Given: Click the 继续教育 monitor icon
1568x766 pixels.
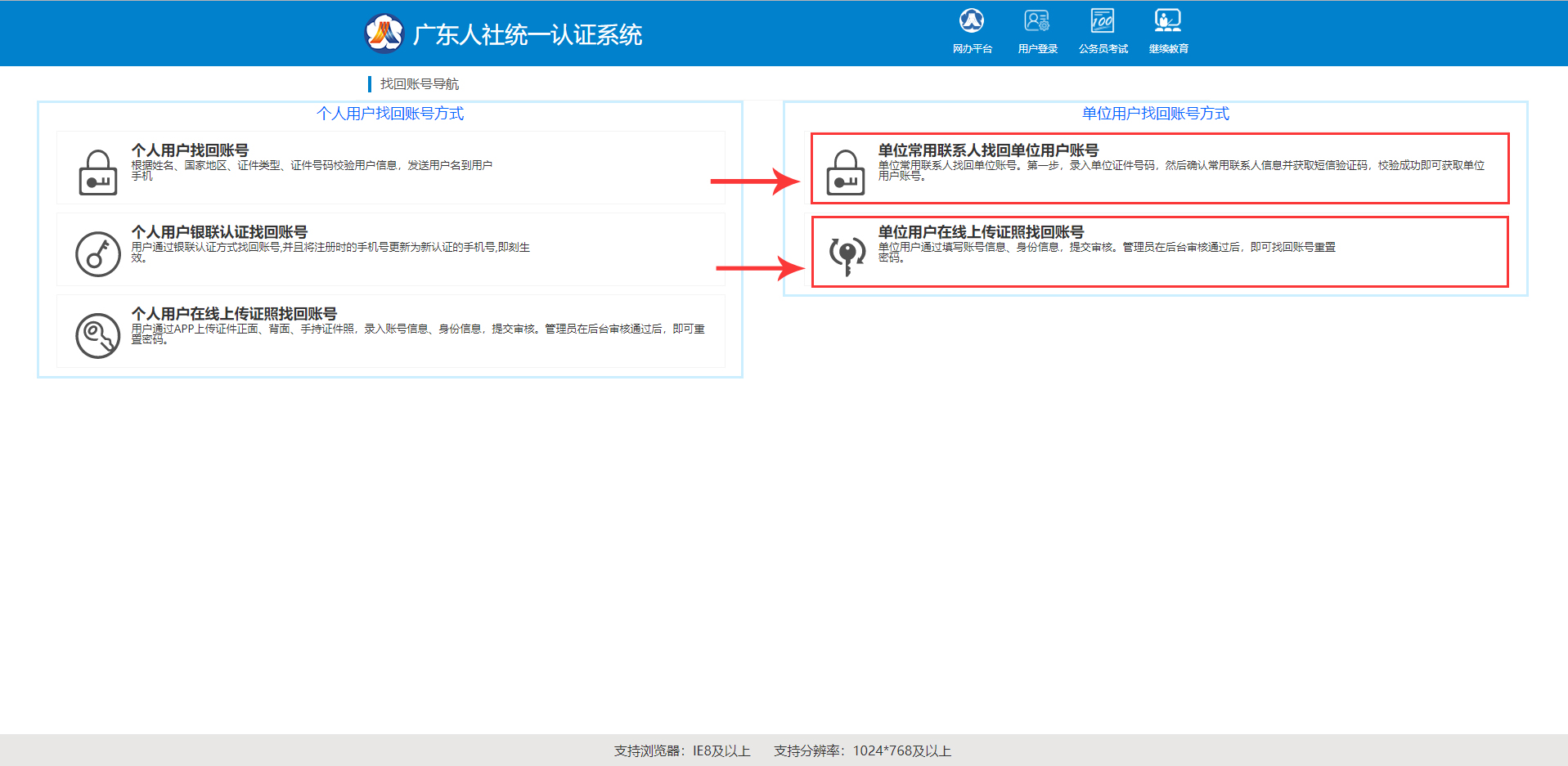Looking at the screenshot, I should click(1167, 20).
